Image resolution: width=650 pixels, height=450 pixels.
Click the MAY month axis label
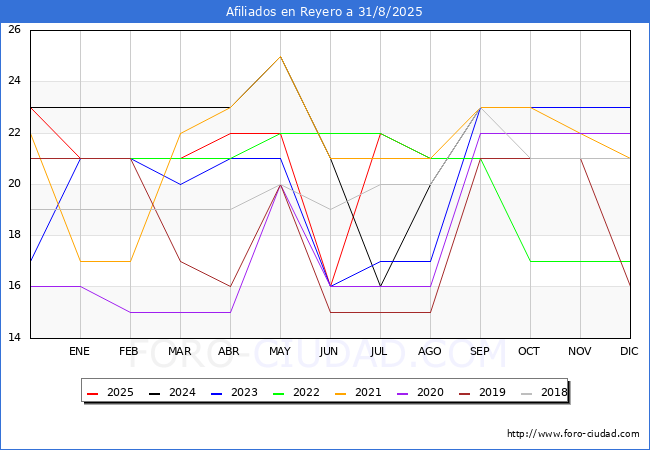click(280, 352)
